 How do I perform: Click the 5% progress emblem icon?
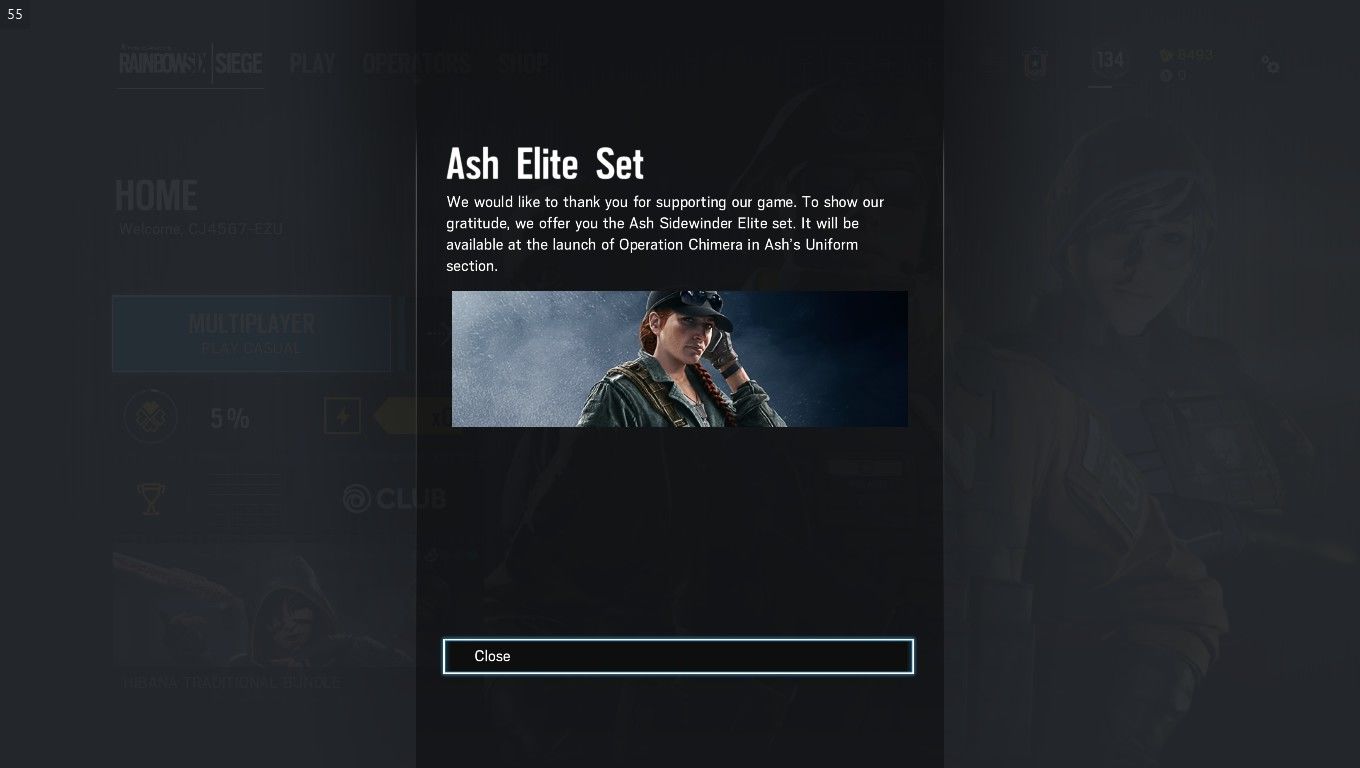pyautogui.click(x=151, y=417)
